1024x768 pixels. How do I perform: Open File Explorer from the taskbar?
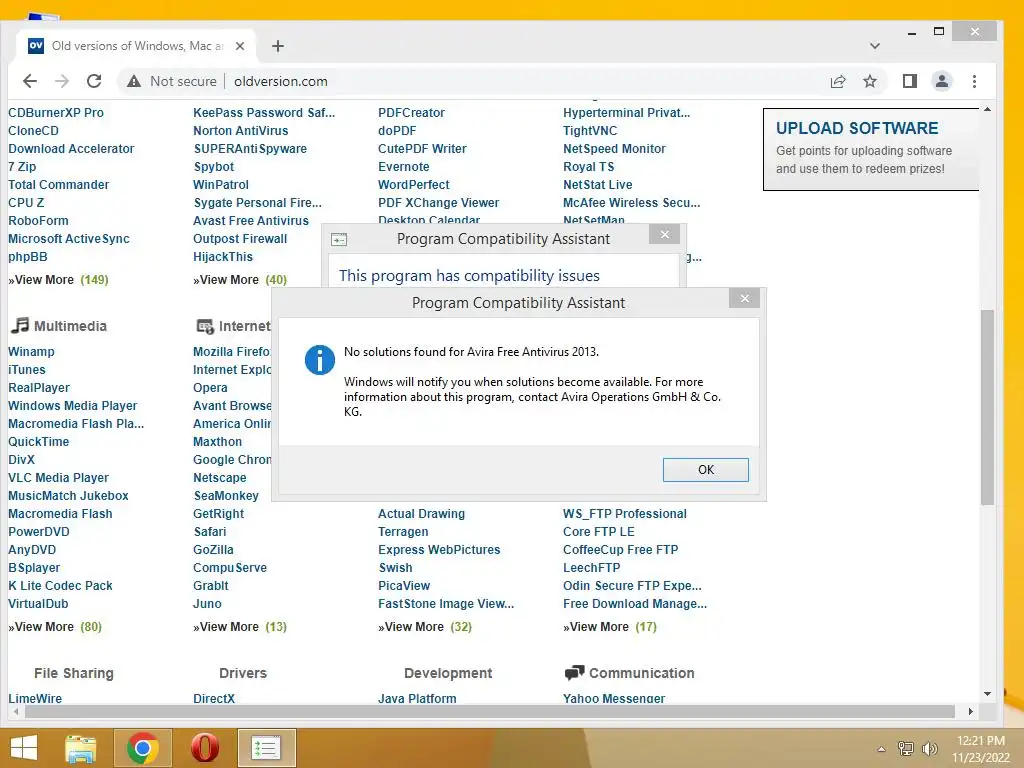click(81, 748)
